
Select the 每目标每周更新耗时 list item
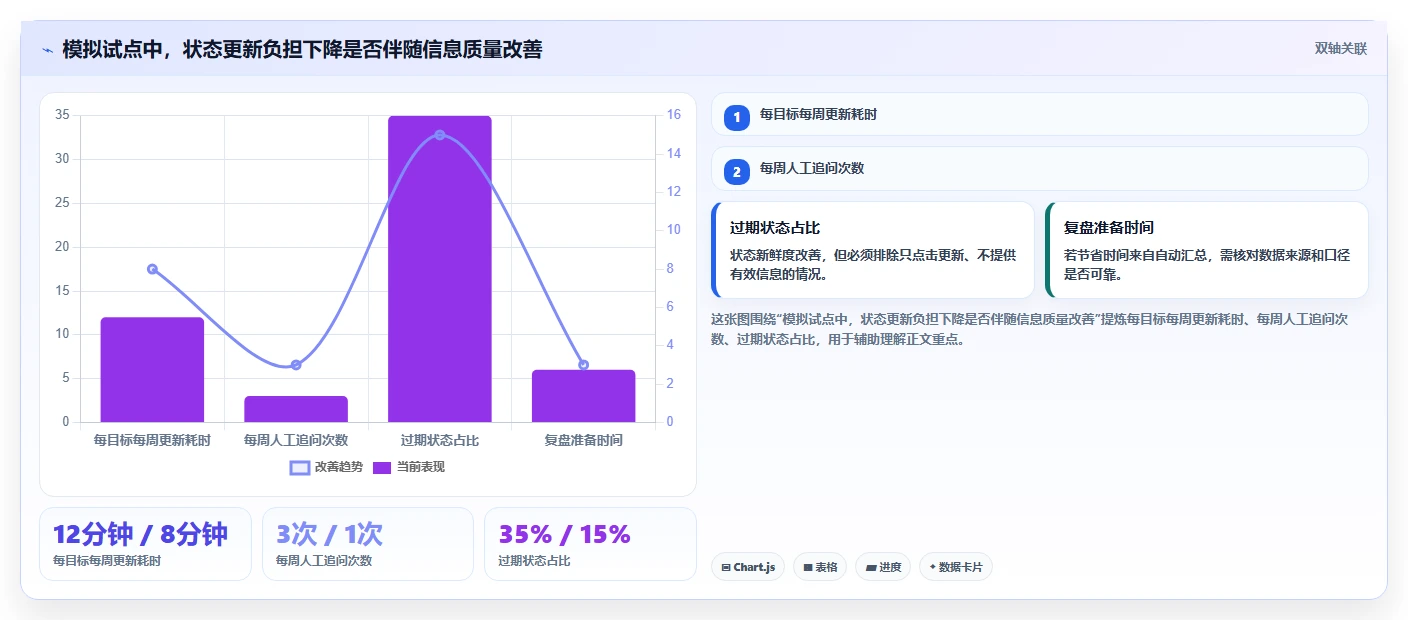tap(1039, 114)
